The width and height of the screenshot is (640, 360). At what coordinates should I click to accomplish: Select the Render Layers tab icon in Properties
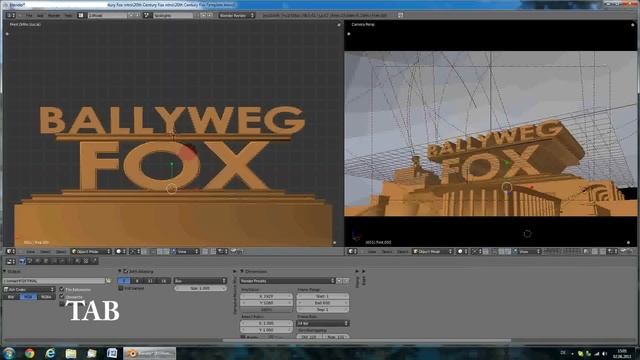click(x=30, y=261)
